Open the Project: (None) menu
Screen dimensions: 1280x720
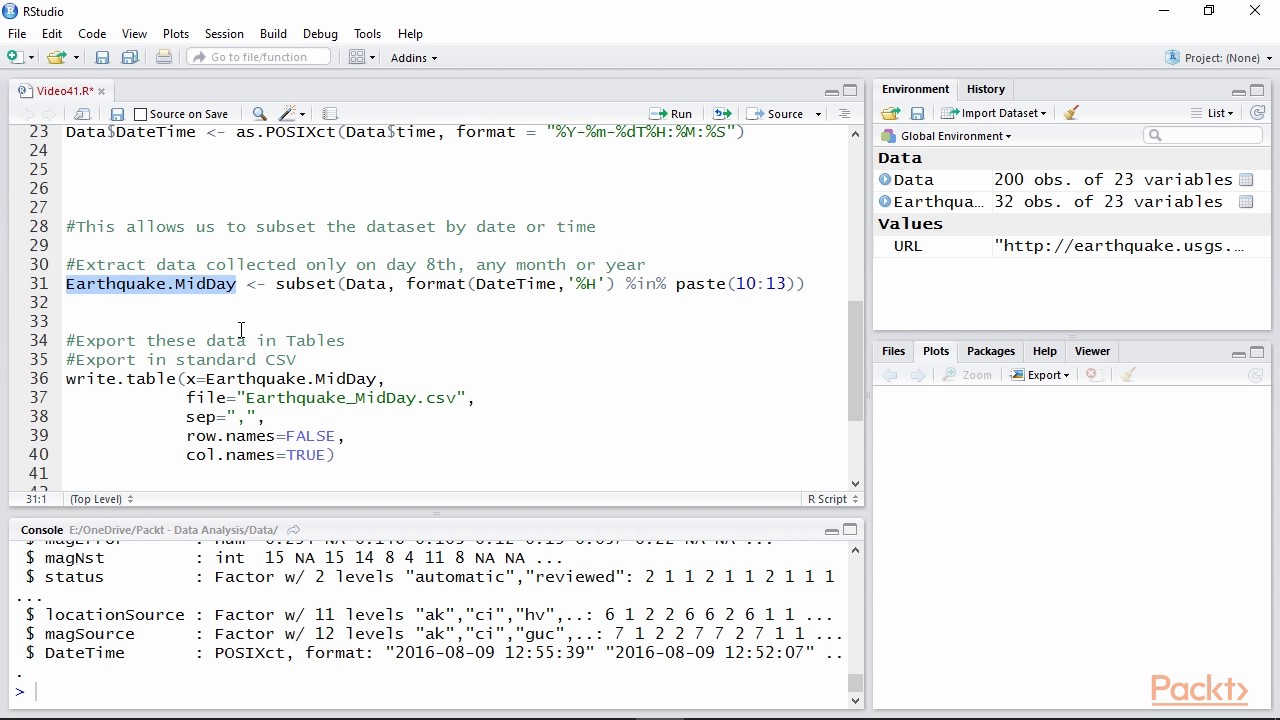tap(1219, 58)
